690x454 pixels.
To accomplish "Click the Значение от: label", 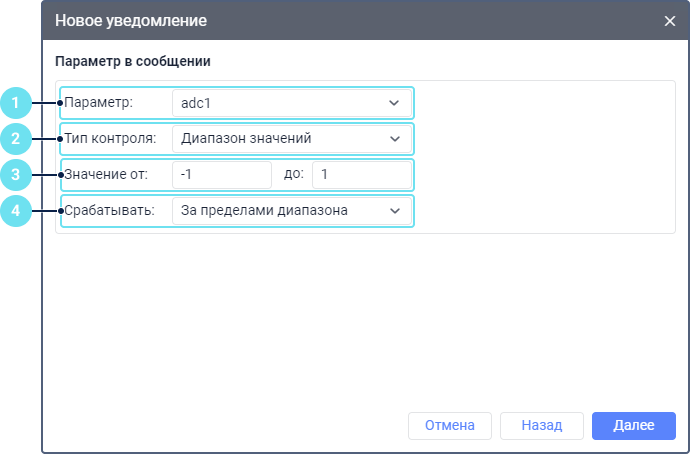I will coord(105,174).
